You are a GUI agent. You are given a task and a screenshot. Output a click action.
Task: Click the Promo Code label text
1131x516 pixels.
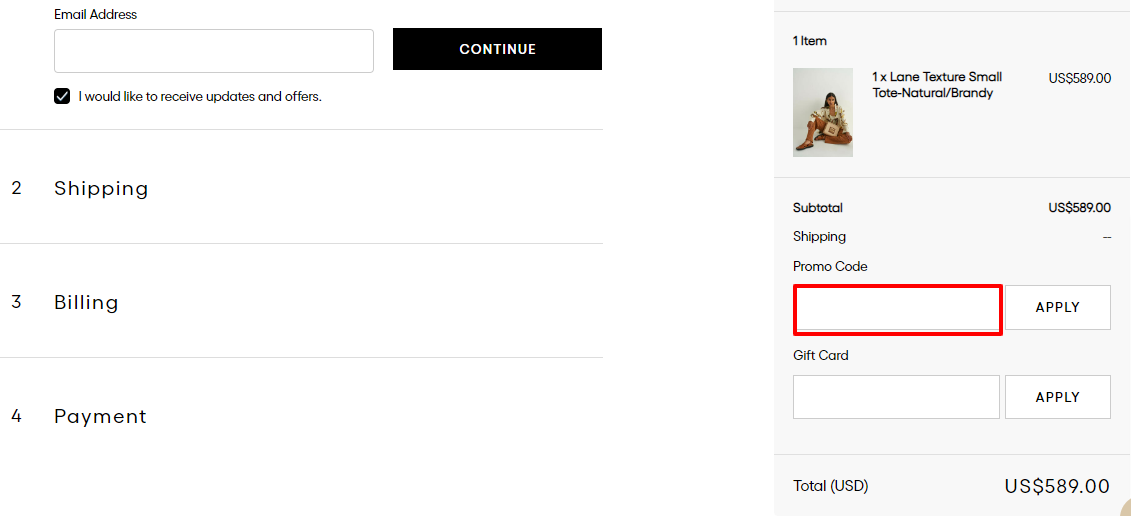(830, 267)
